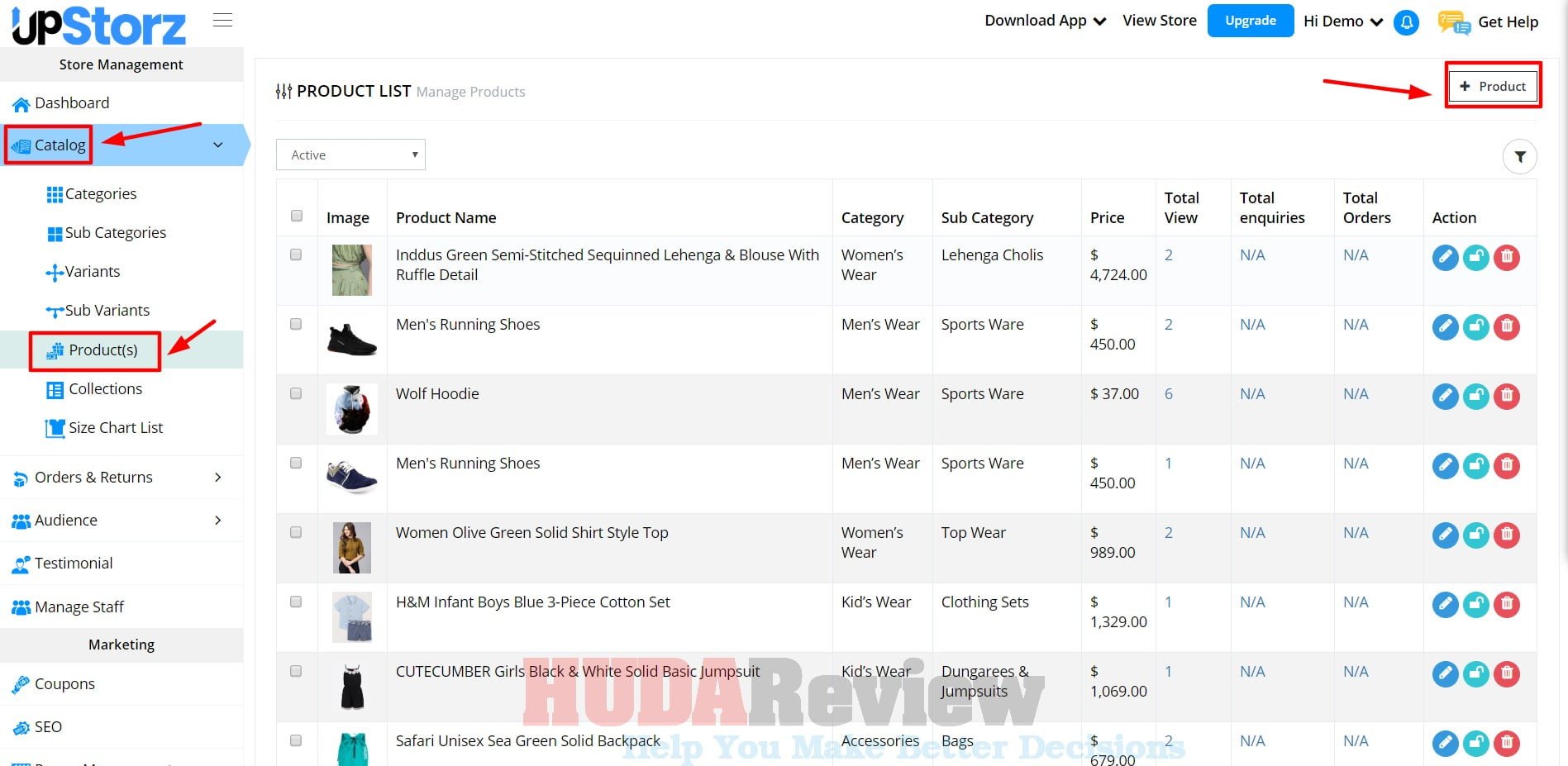Viewport: 1568px width, 766px height.
Task: Edit the Inddus Green Lehenga product
Action: (x=1445, y=258)
